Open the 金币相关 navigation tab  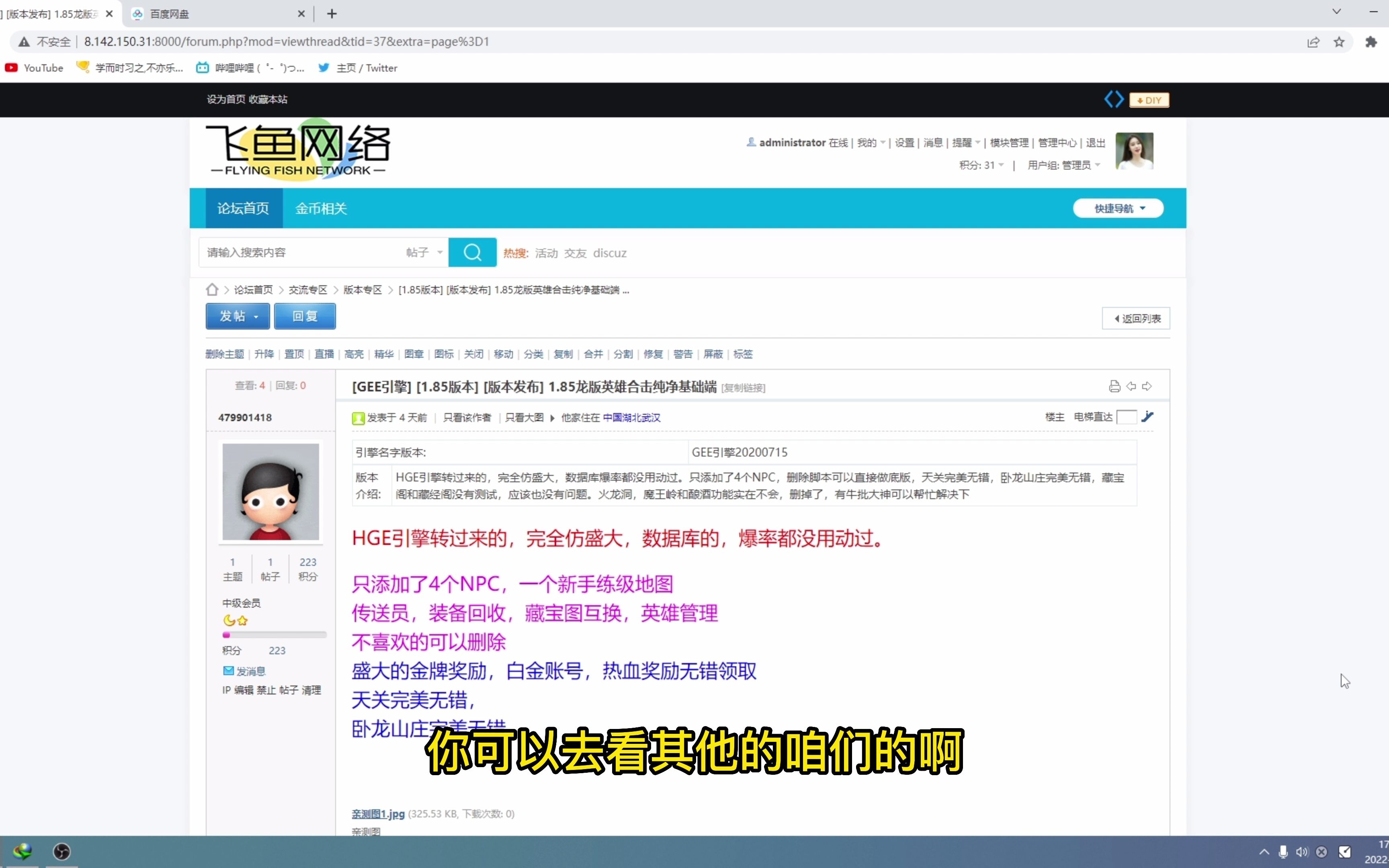321,209
